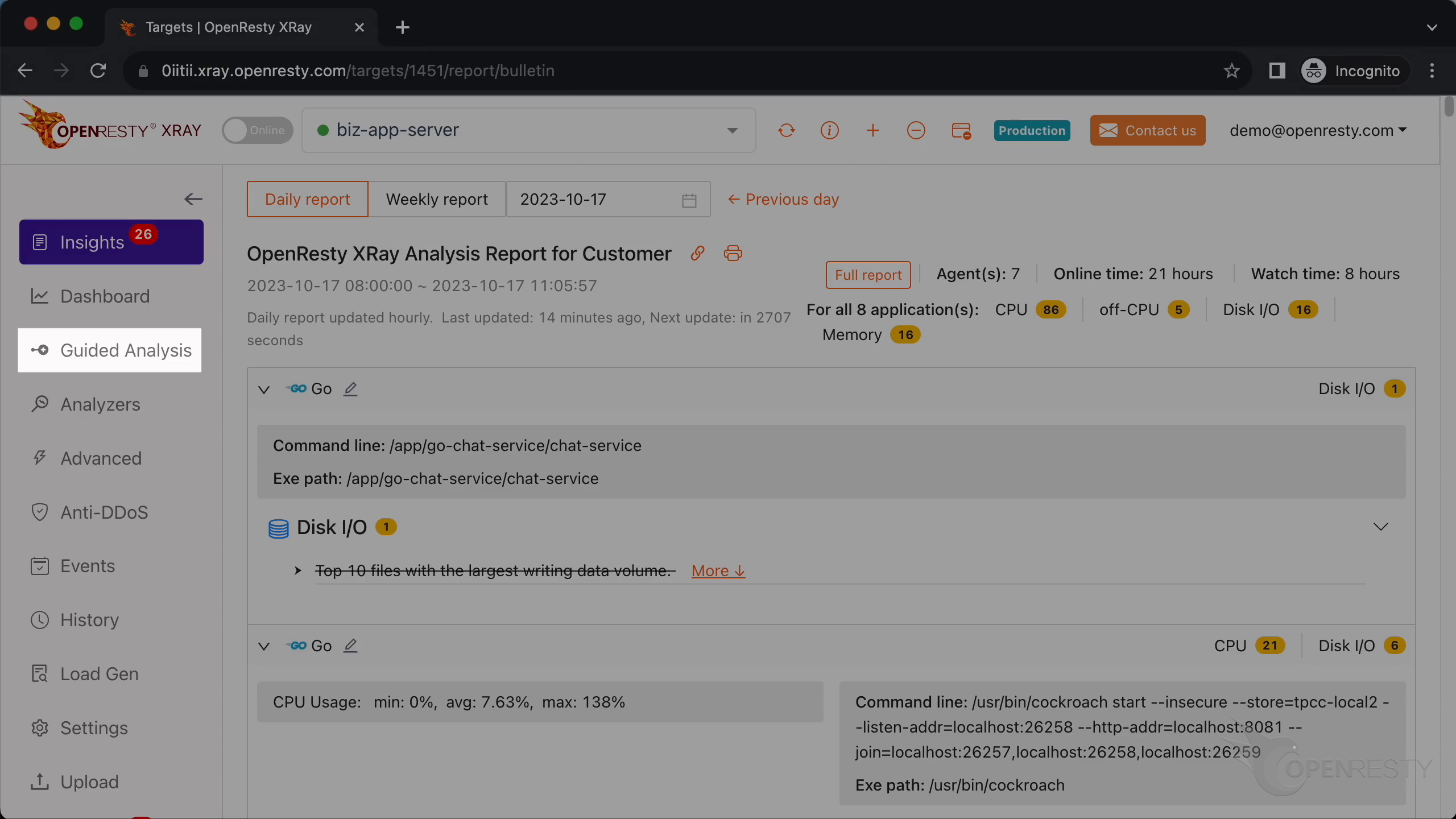Collapse the chat-service Go application section
The image size is (1456, 819).
coord(264,390)
